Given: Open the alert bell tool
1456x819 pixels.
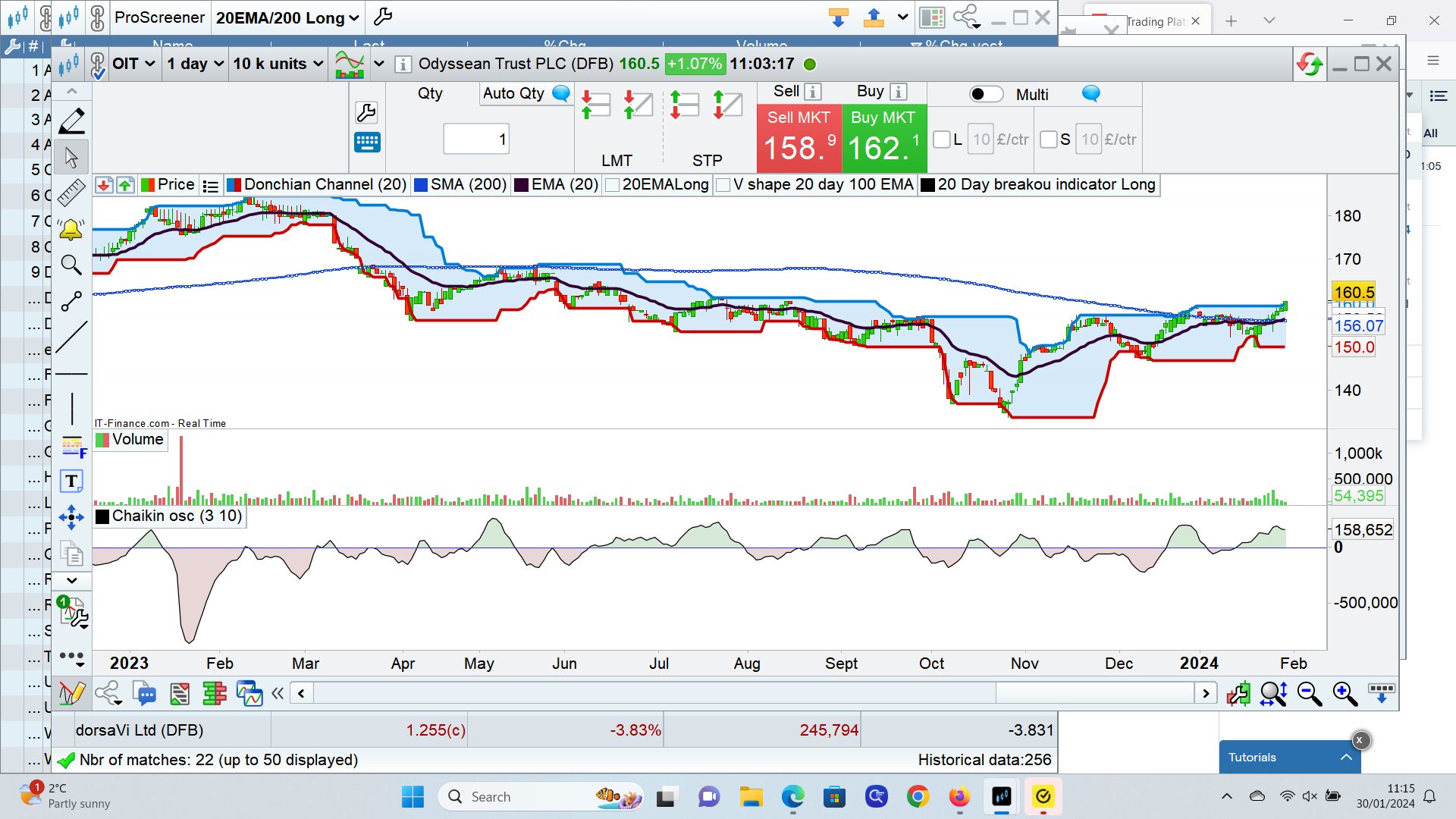Looking at the screenshot, I should pos(71,229).
